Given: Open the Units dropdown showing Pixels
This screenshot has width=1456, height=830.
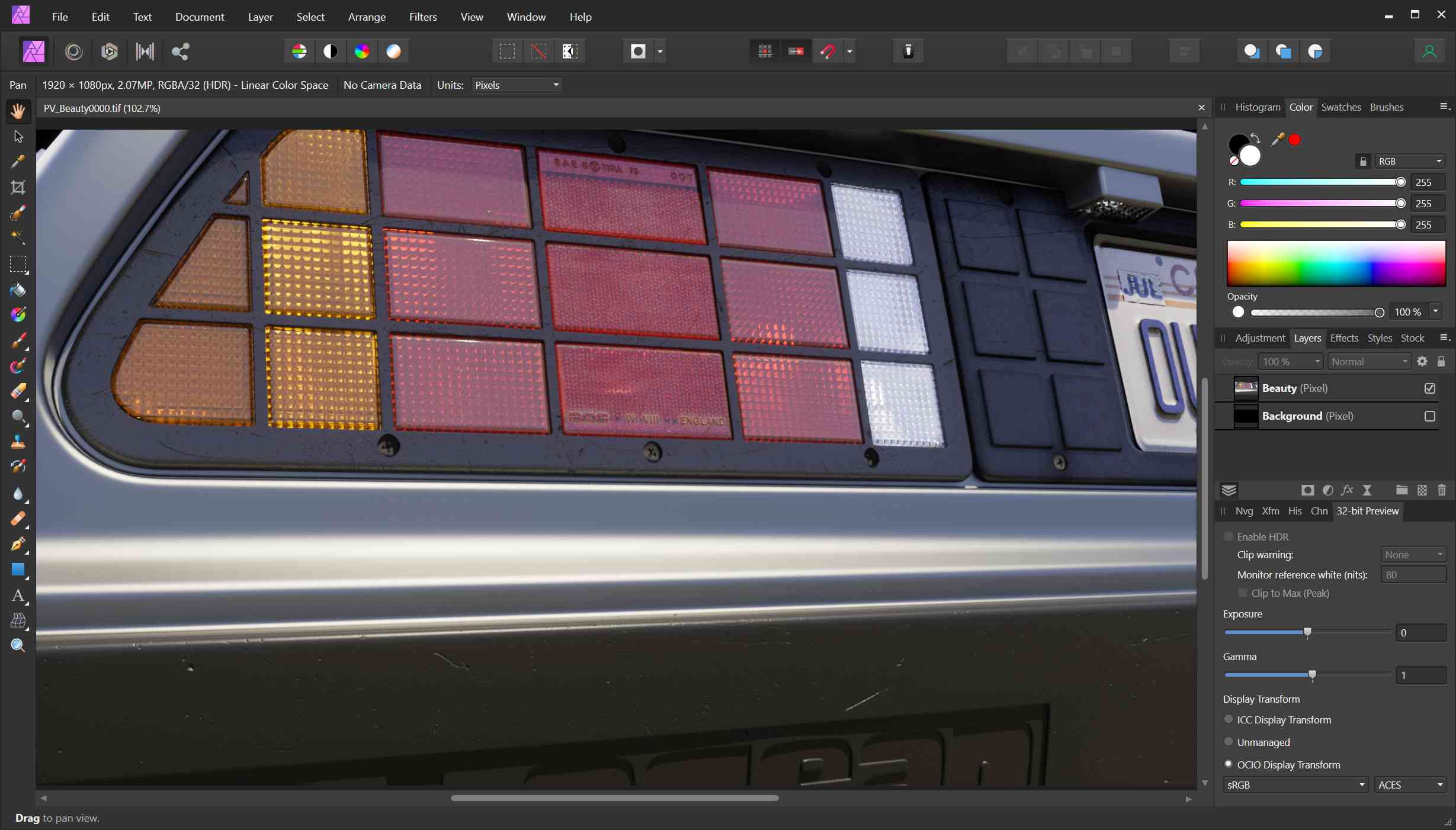Looking at the screenshot, I should 515,85.
